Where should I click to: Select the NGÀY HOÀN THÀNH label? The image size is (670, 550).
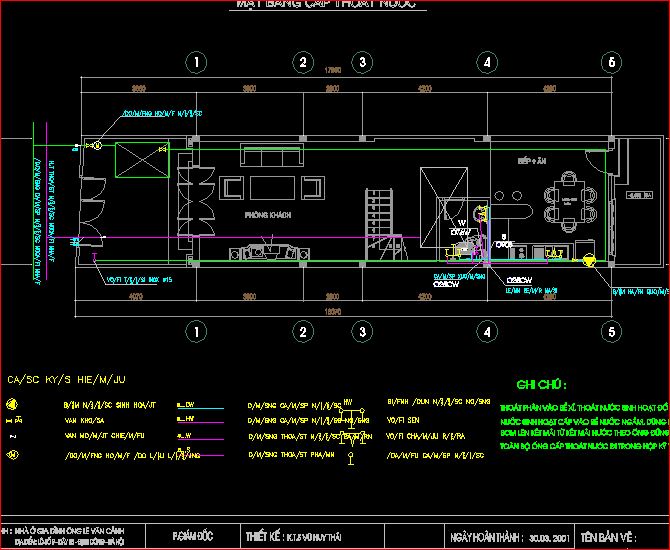486,537
